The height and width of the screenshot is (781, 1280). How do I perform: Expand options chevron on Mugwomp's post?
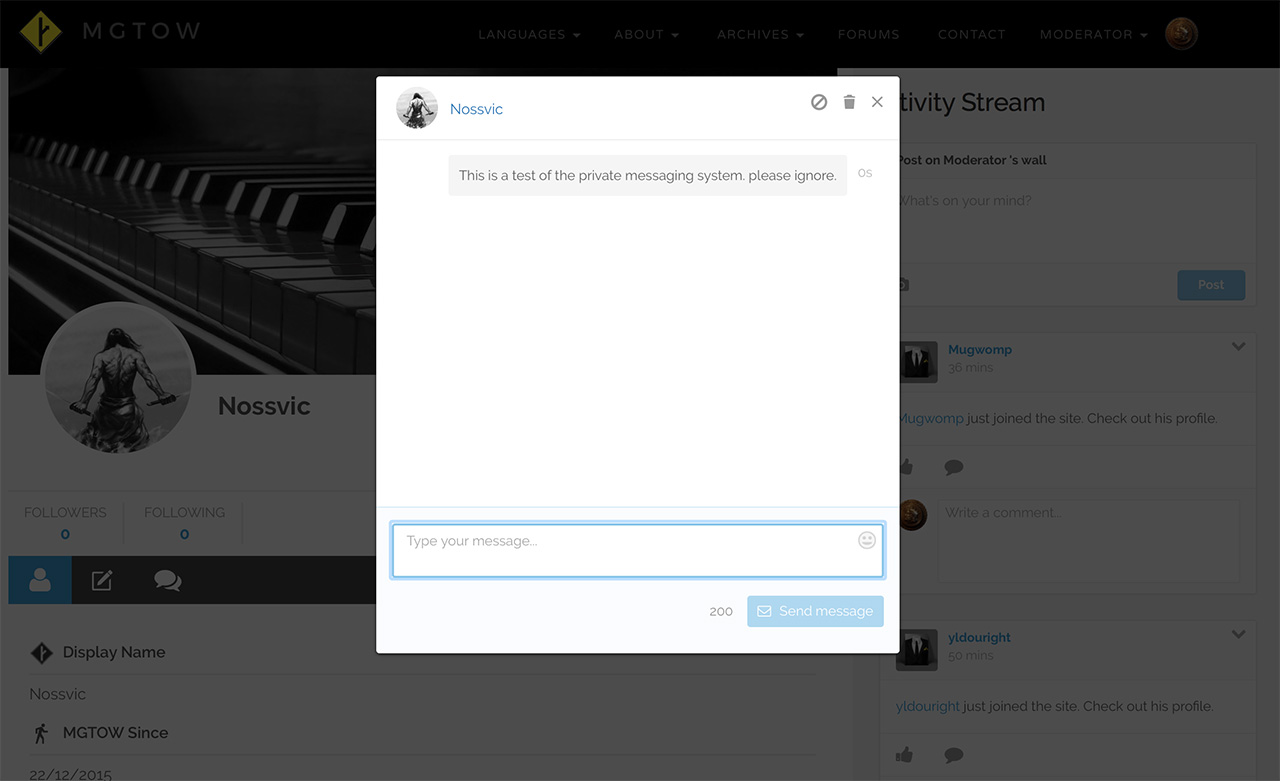pyautogui.click(x=1238, y=347)
